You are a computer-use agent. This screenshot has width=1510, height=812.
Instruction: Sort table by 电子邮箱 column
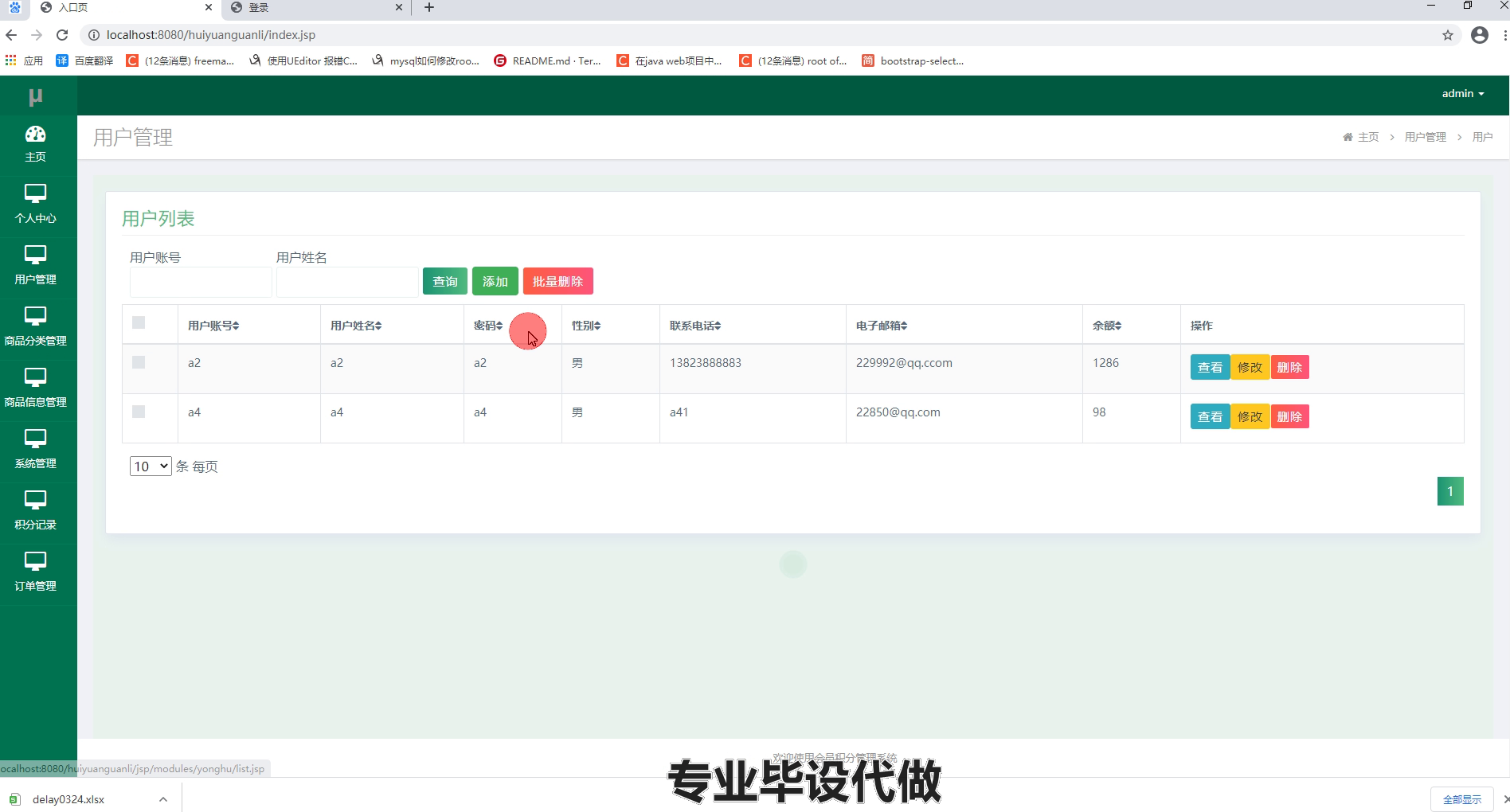pyautogui.click(x=882, y=326)
